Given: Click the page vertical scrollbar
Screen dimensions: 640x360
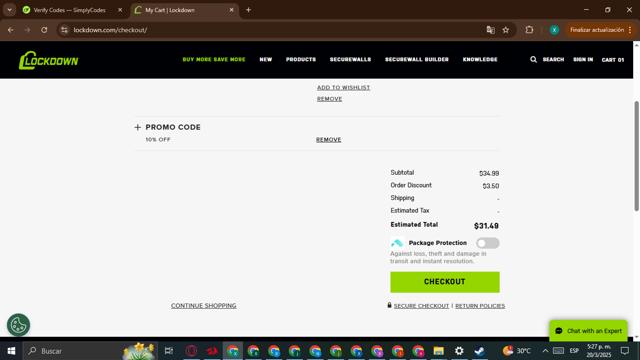Looking at the screenshot, I should [x=636, y=155].
